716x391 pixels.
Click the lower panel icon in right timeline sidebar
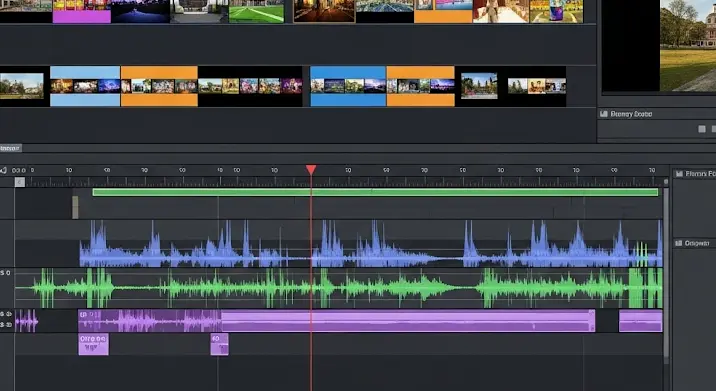(x=679, y=243)
